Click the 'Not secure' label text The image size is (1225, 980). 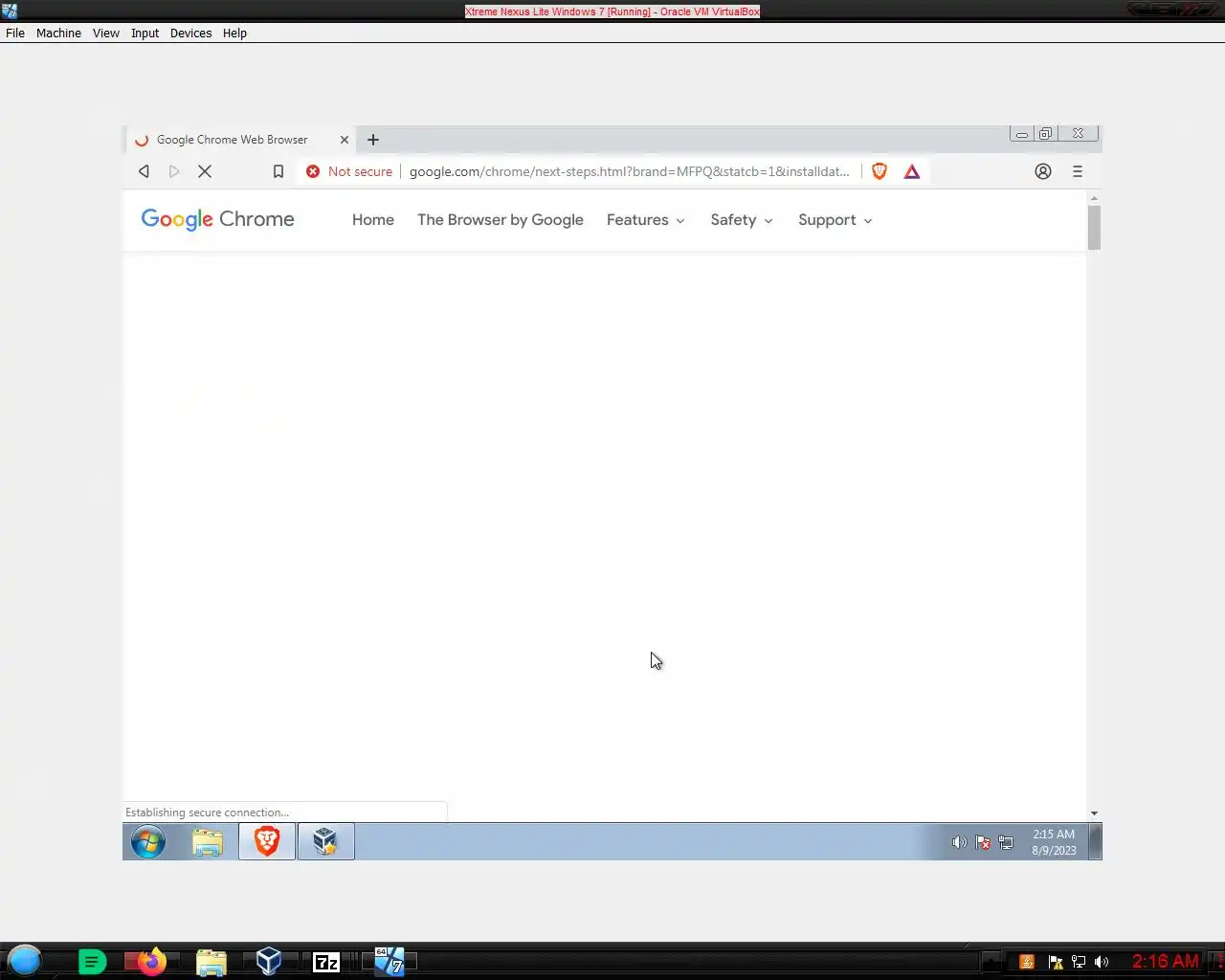click(360, 171)
